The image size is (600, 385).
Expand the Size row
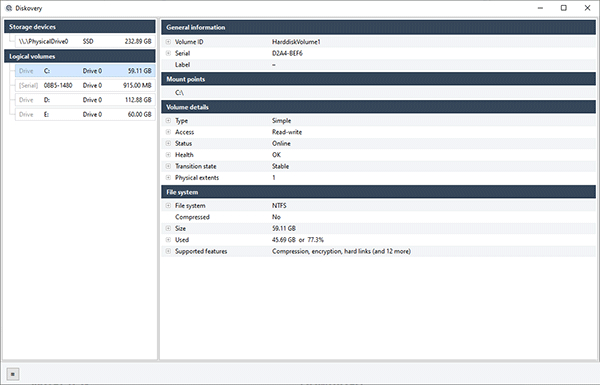tap(168, 228)
